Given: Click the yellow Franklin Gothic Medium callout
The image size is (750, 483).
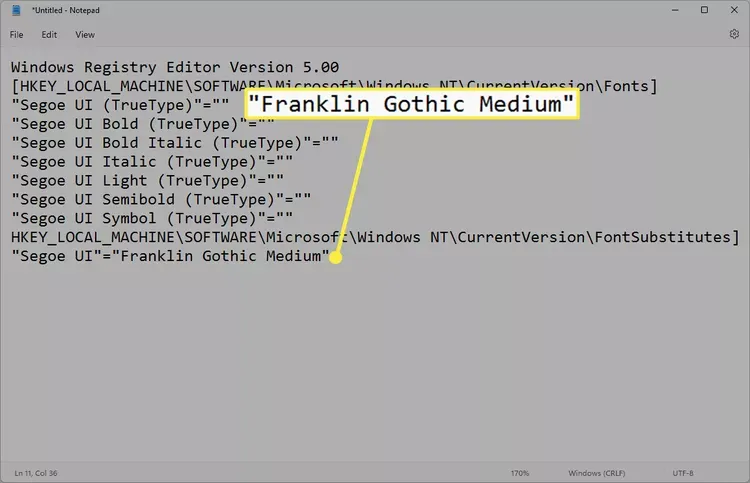Looking at the screenshot, I should click(413, 104).
